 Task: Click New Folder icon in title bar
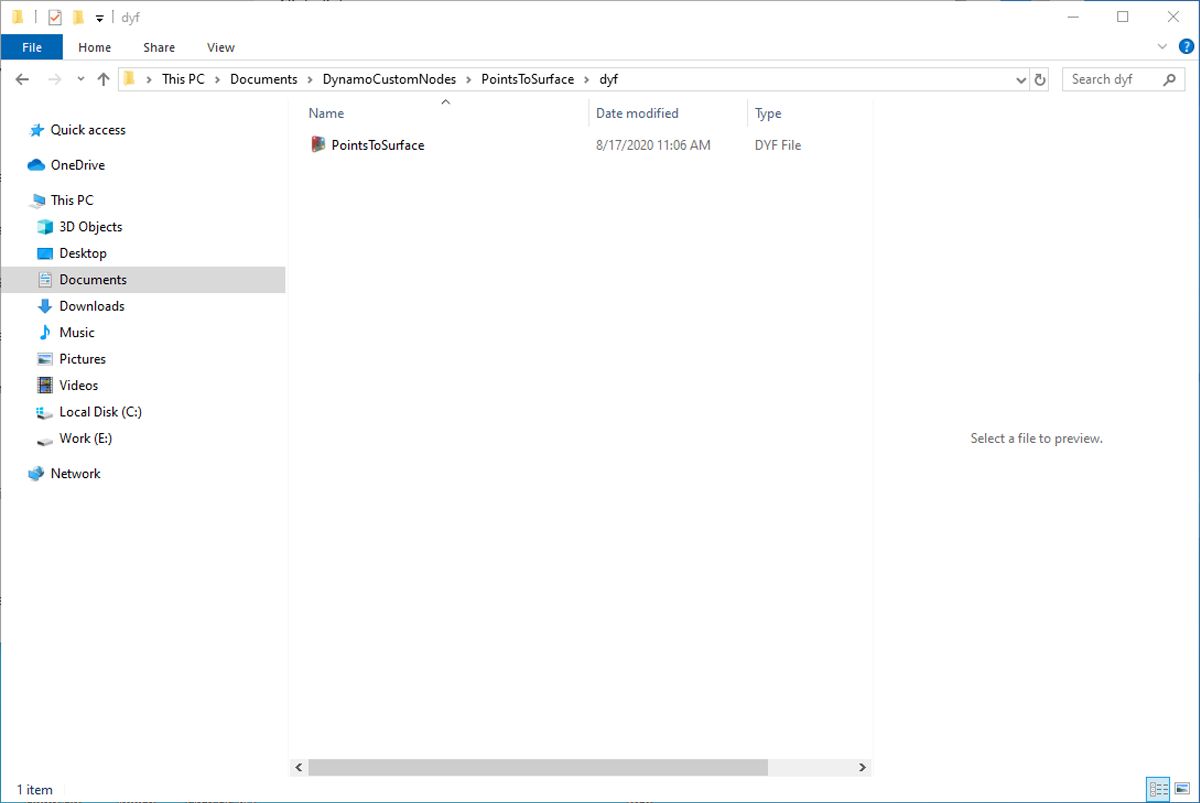pos(78,18)
